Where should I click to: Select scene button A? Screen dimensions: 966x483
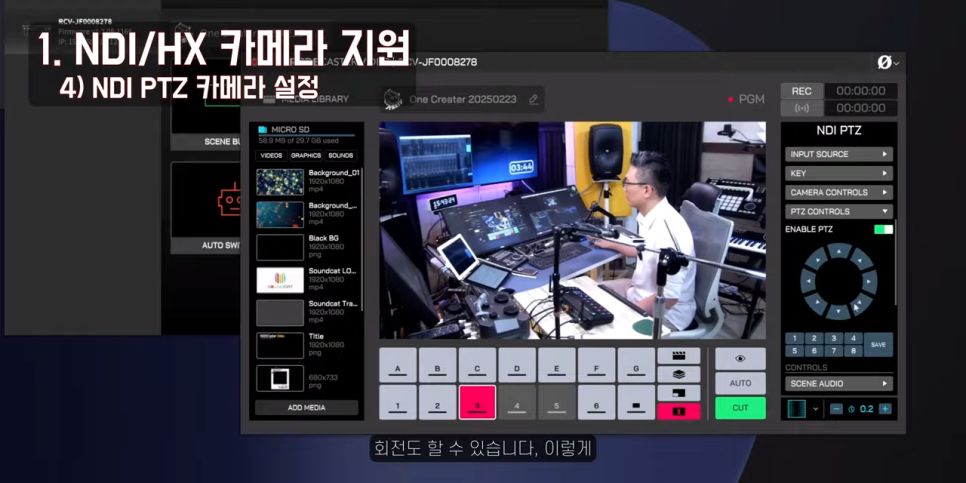(397, 366)
